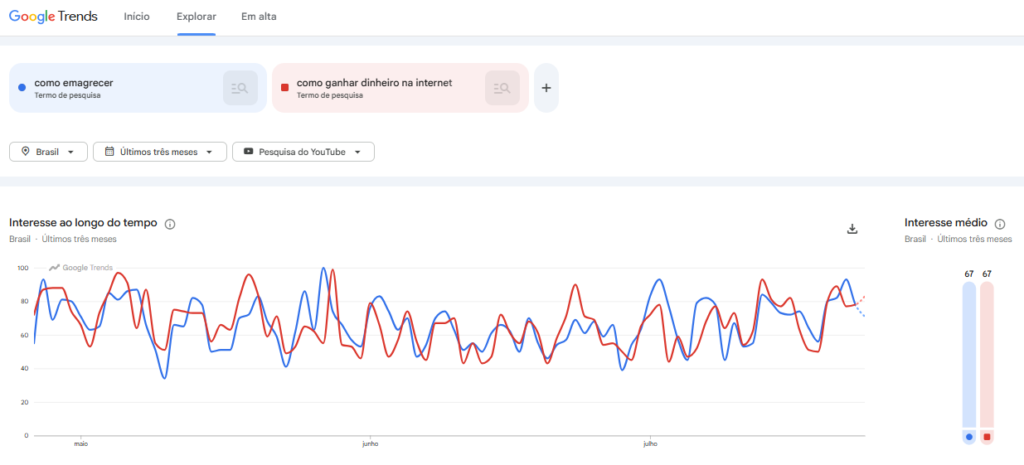Open help info for 'Interesse ao longo do tempo'
This screenshot has width=1024, height=465.
tap(170, 224)
